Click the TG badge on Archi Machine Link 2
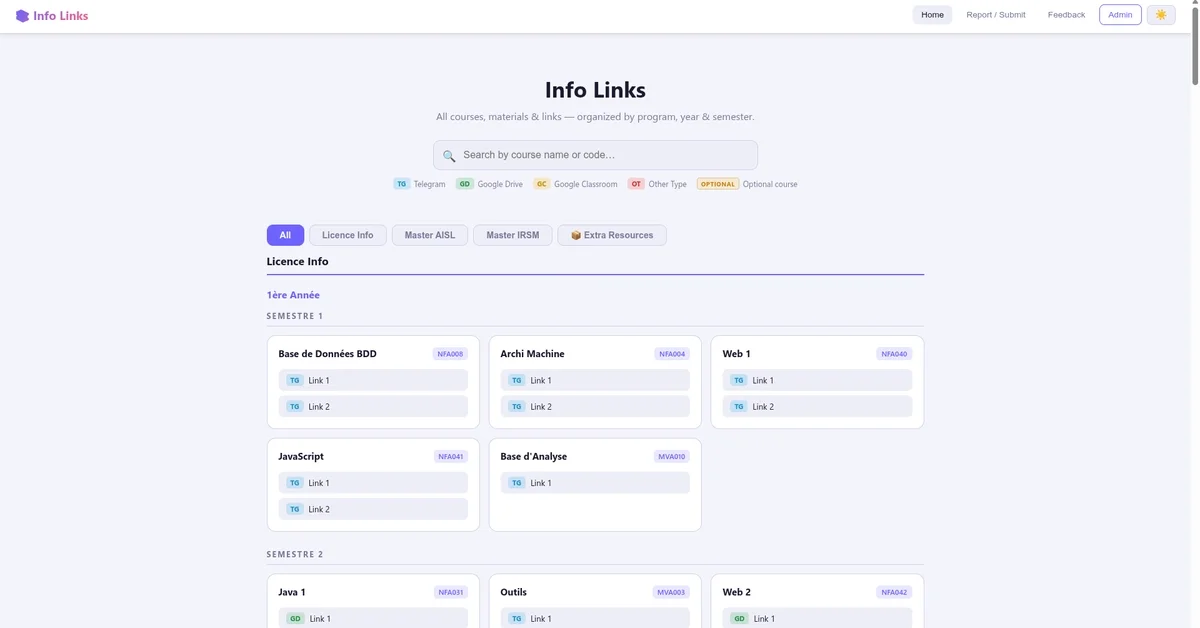Viewport: 1200px width, 628px height. pyautogui.click(x=516, y=407)
